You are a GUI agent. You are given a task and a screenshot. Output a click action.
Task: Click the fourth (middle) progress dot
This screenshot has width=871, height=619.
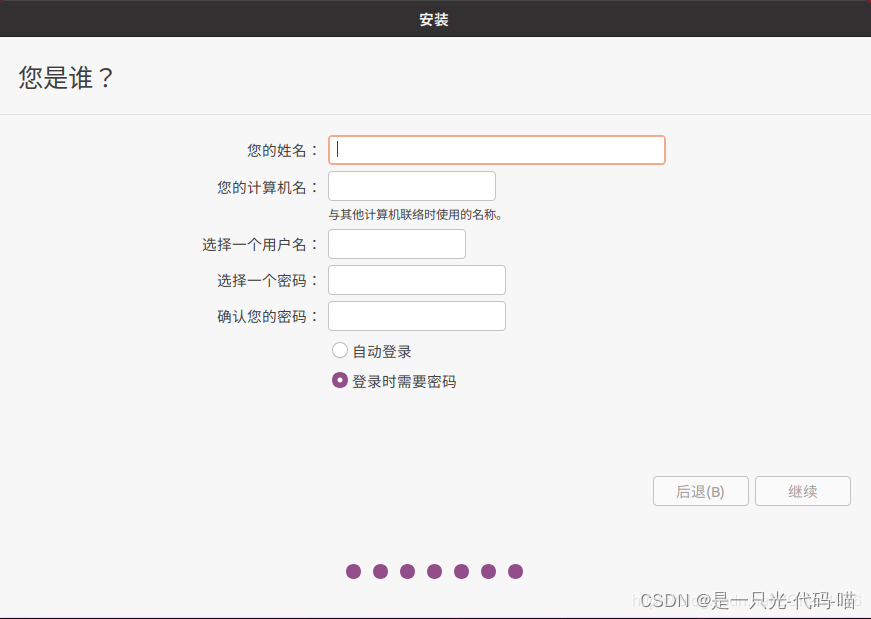click(x=434, y=572)
